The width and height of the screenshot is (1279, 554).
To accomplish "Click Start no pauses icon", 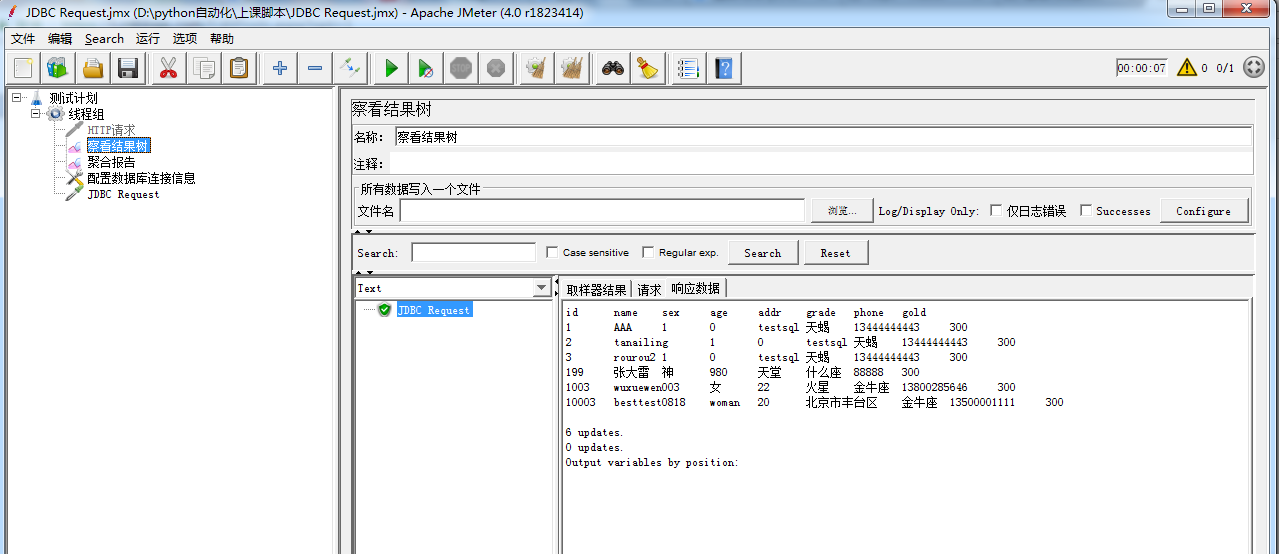I will coord(426,68).
